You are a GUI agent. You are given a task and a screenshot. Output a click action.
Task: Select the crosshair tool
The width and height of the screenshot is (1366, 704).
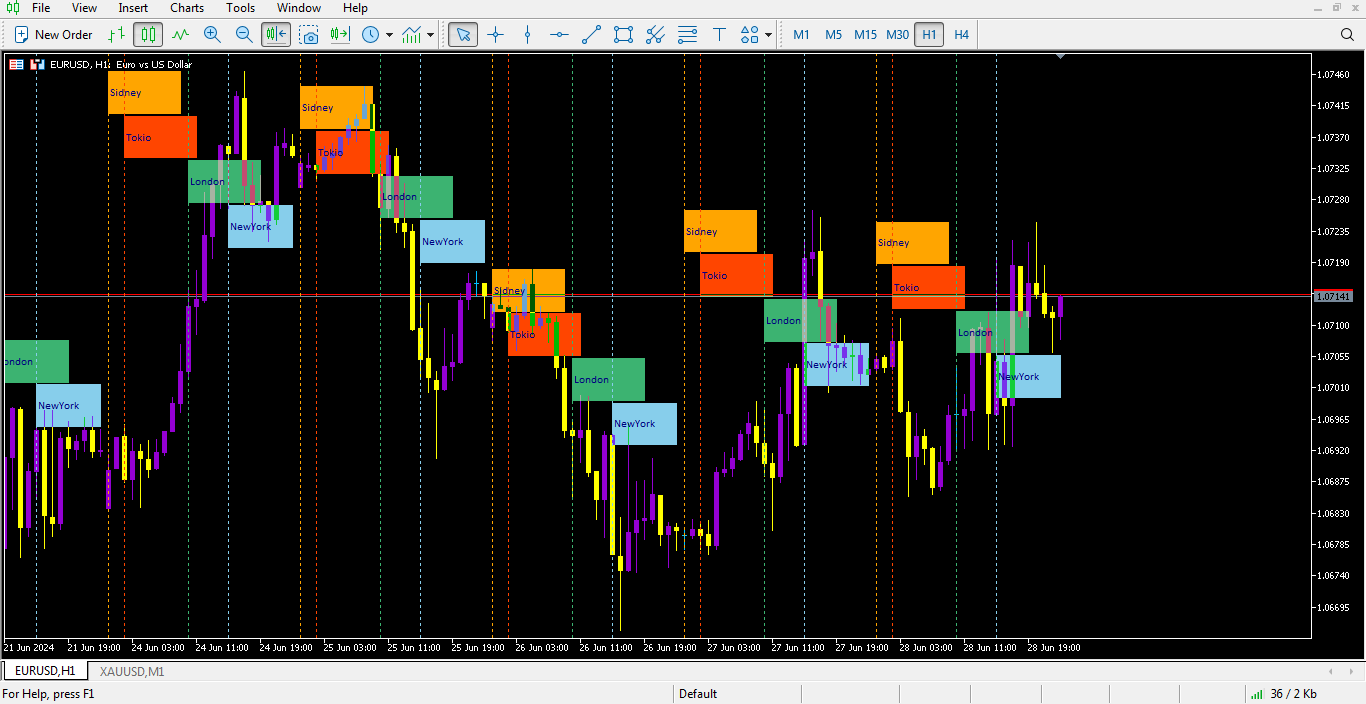pos(495,35)
